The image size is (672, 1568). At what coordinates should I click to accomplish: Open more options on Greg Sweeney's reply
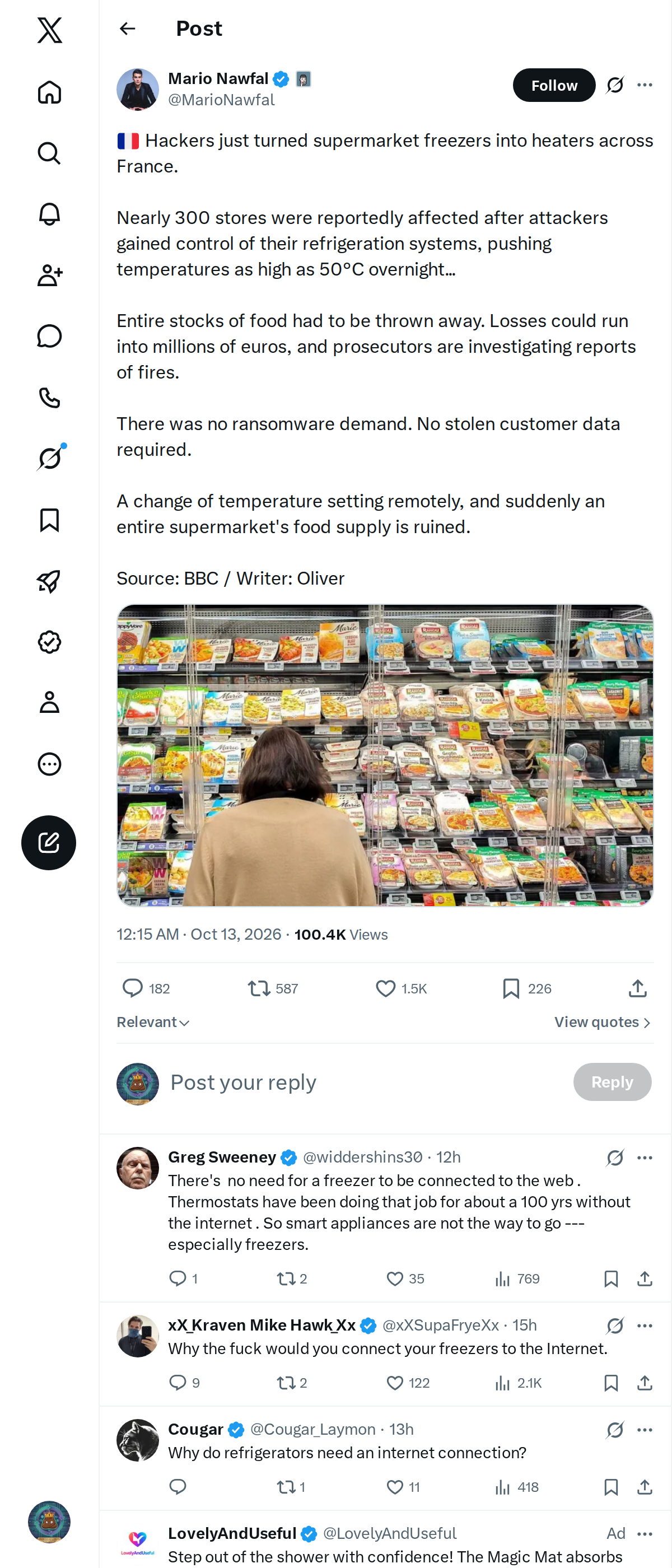tap(645, 1157)
